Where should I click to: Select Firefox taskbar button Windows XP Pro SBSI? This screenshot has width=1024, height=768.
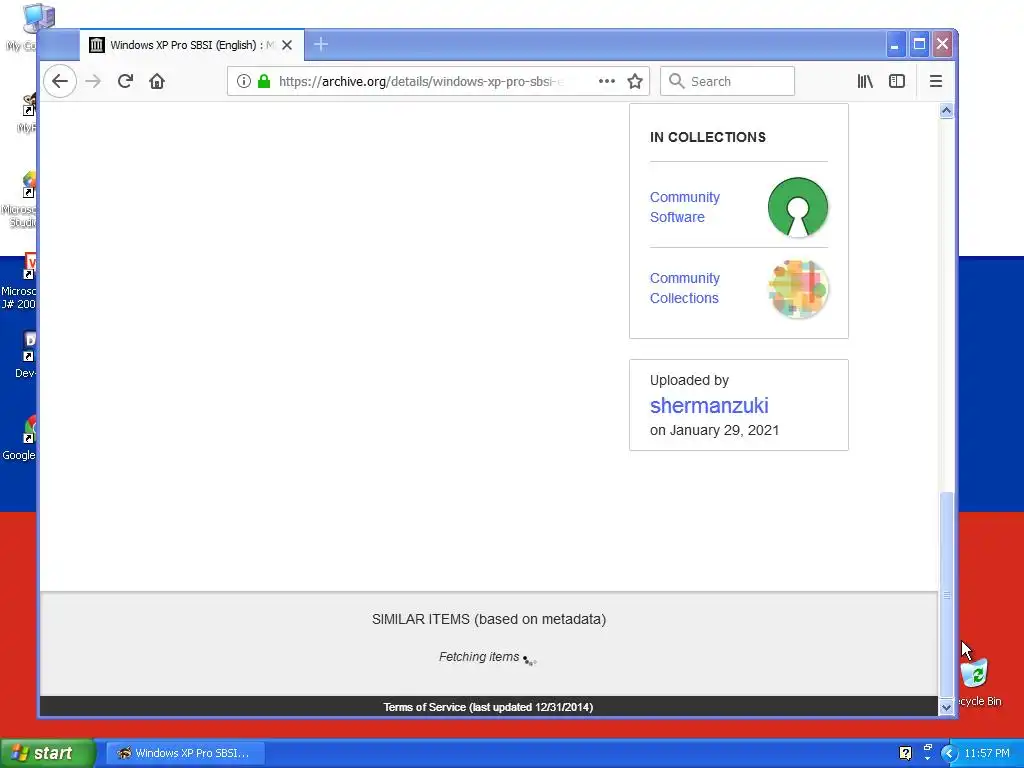tap(185, 753)
